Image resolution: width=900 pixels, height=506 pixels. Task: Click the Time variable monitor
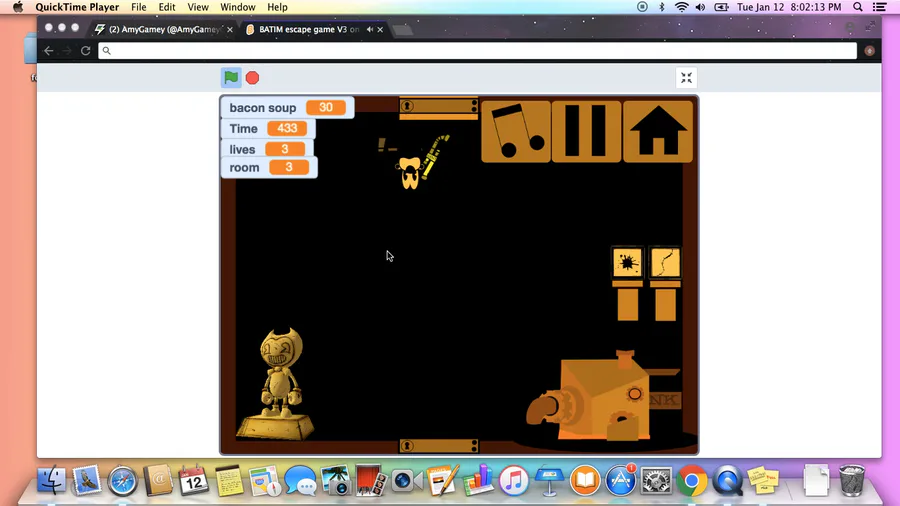pyautogui.click(x=268, y=129)
